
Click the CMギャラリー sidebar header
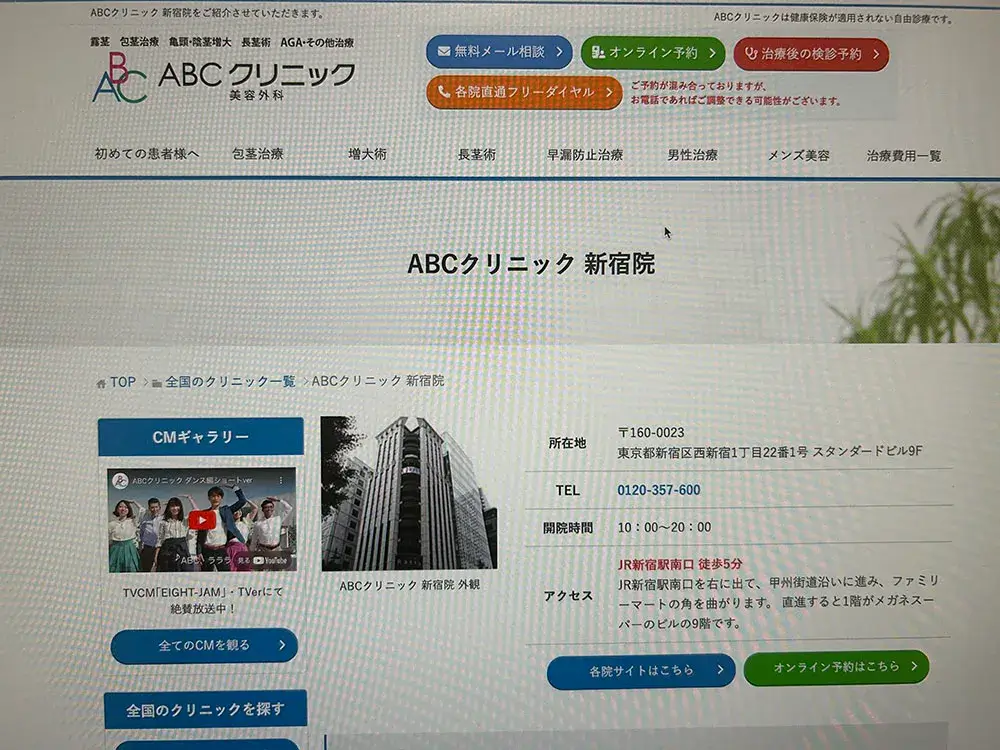click(201, 437)
